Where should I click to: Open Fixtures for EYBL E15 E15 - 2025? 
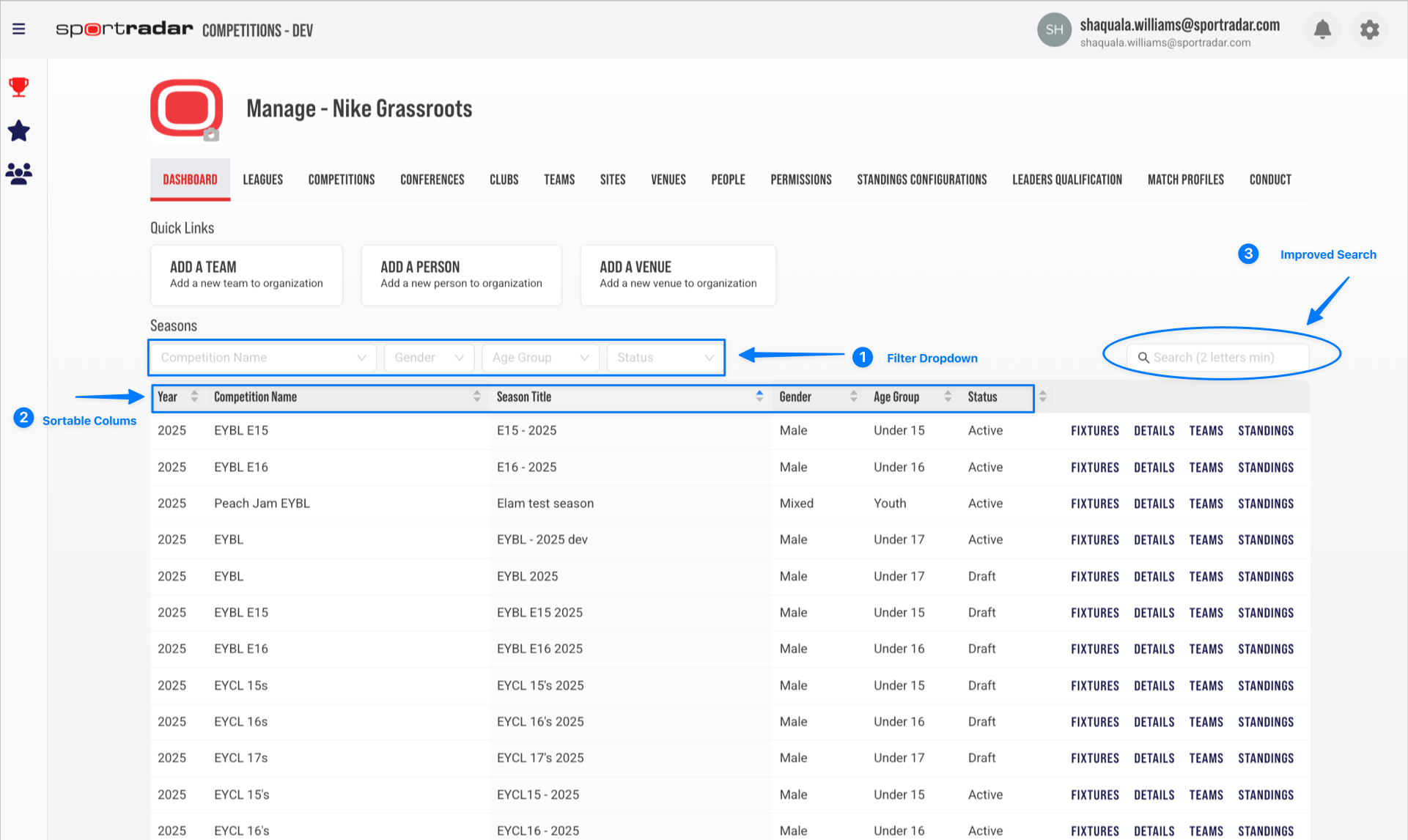coord(1094,431)
